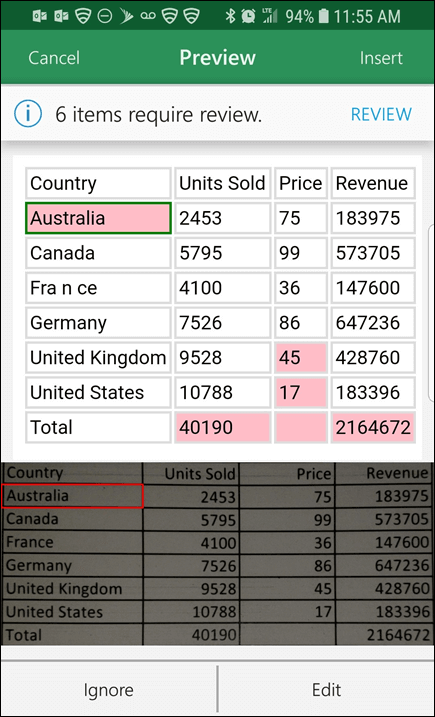The width and height of the screenshot is (435, 717).
Task: Tap the do-not-disturb circle status icon
Action: tap(105, 16)
